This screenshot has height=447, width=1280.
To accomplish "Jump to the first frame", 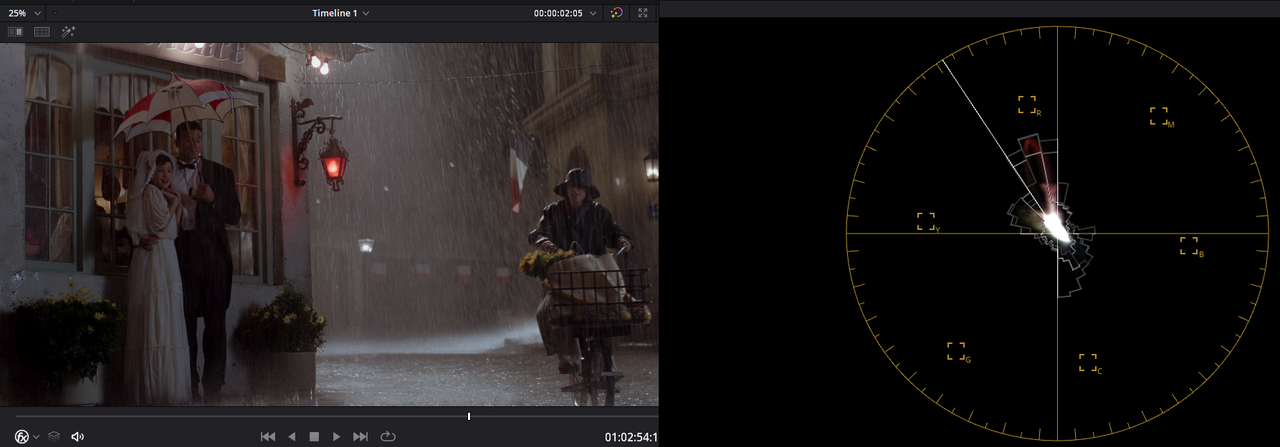I will coord(268,437).
